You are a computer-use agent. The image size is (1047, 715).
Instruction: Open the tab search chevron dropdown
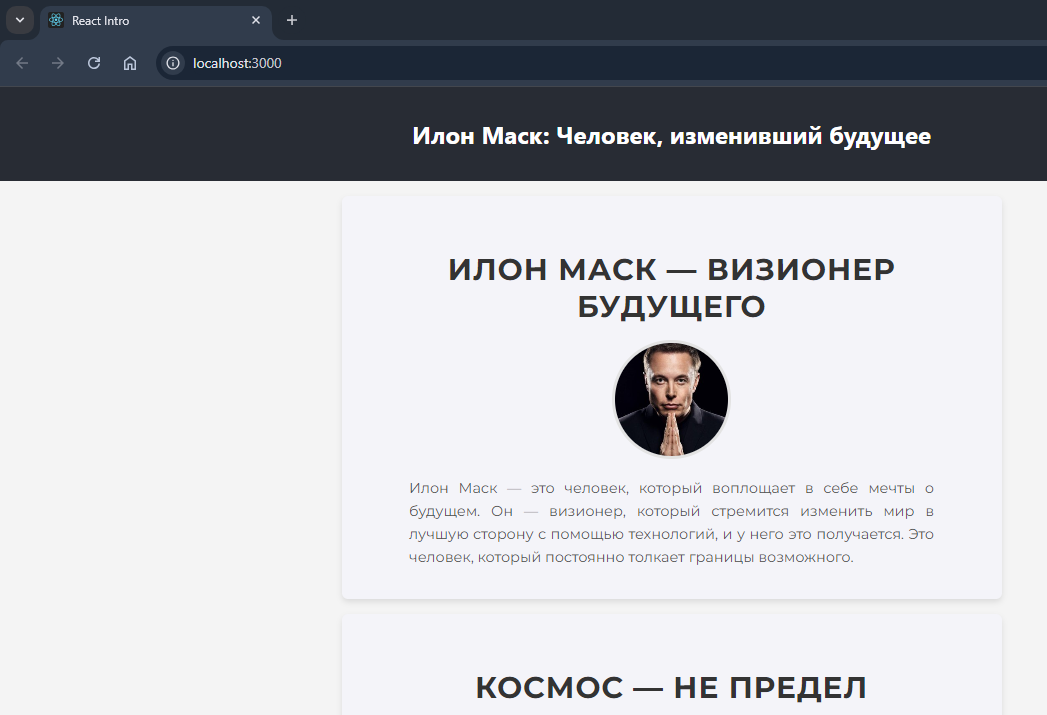pyautogui.click(x=19, y=20)
